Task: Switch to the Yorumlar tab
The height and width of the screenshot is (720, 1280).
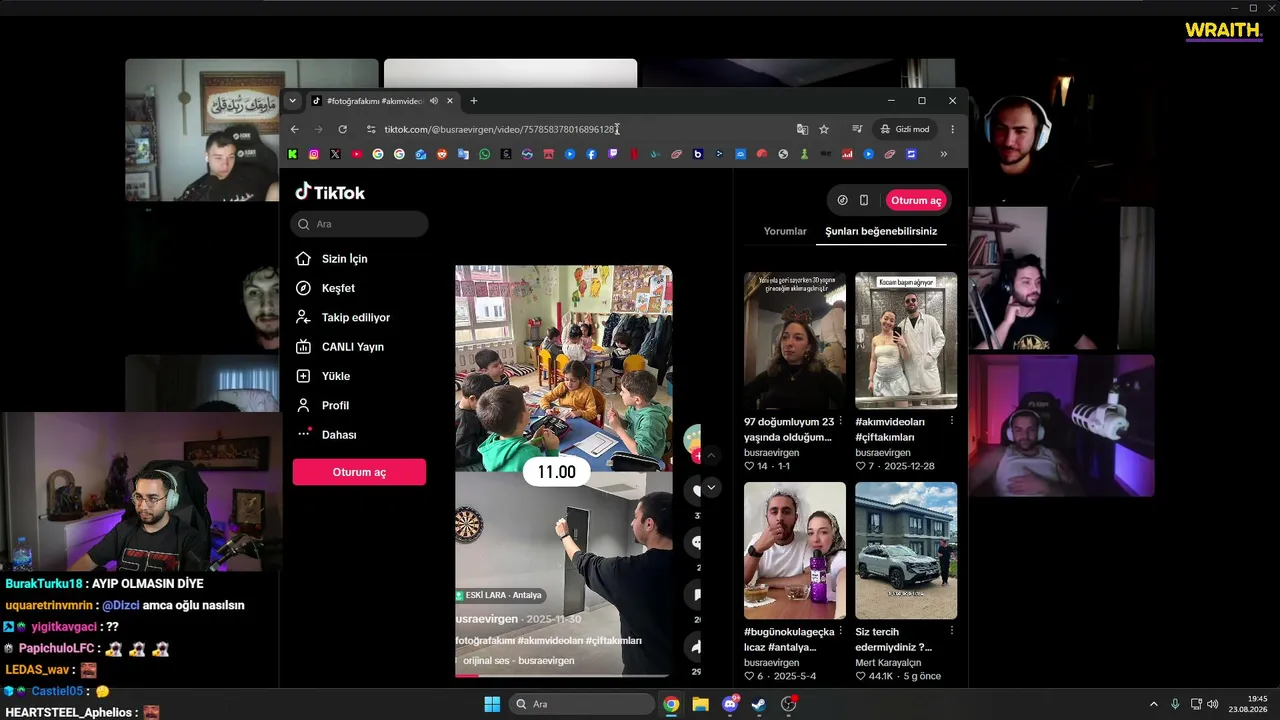Action: [x=785, y=231]
